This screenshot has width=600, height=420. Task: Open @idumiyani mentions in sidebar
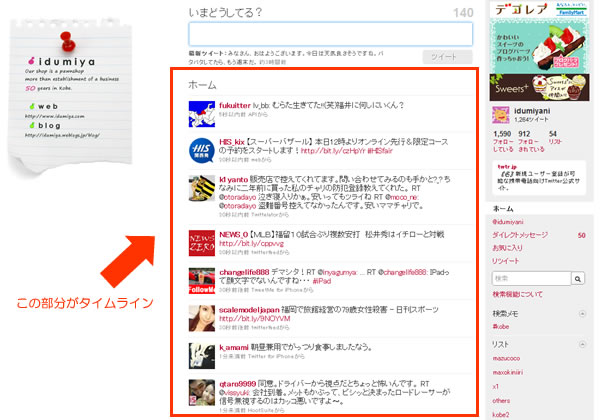tap(508, 222)
